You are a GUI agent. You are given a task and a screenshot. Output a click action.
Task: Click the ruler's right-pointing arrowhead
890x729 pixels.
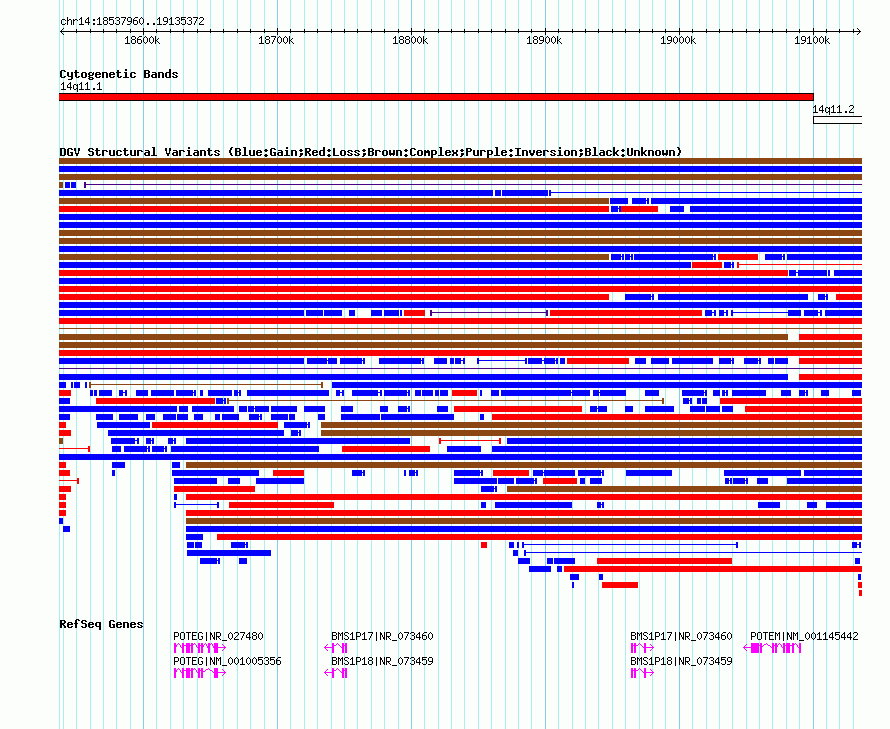click(x=859, y=31)
